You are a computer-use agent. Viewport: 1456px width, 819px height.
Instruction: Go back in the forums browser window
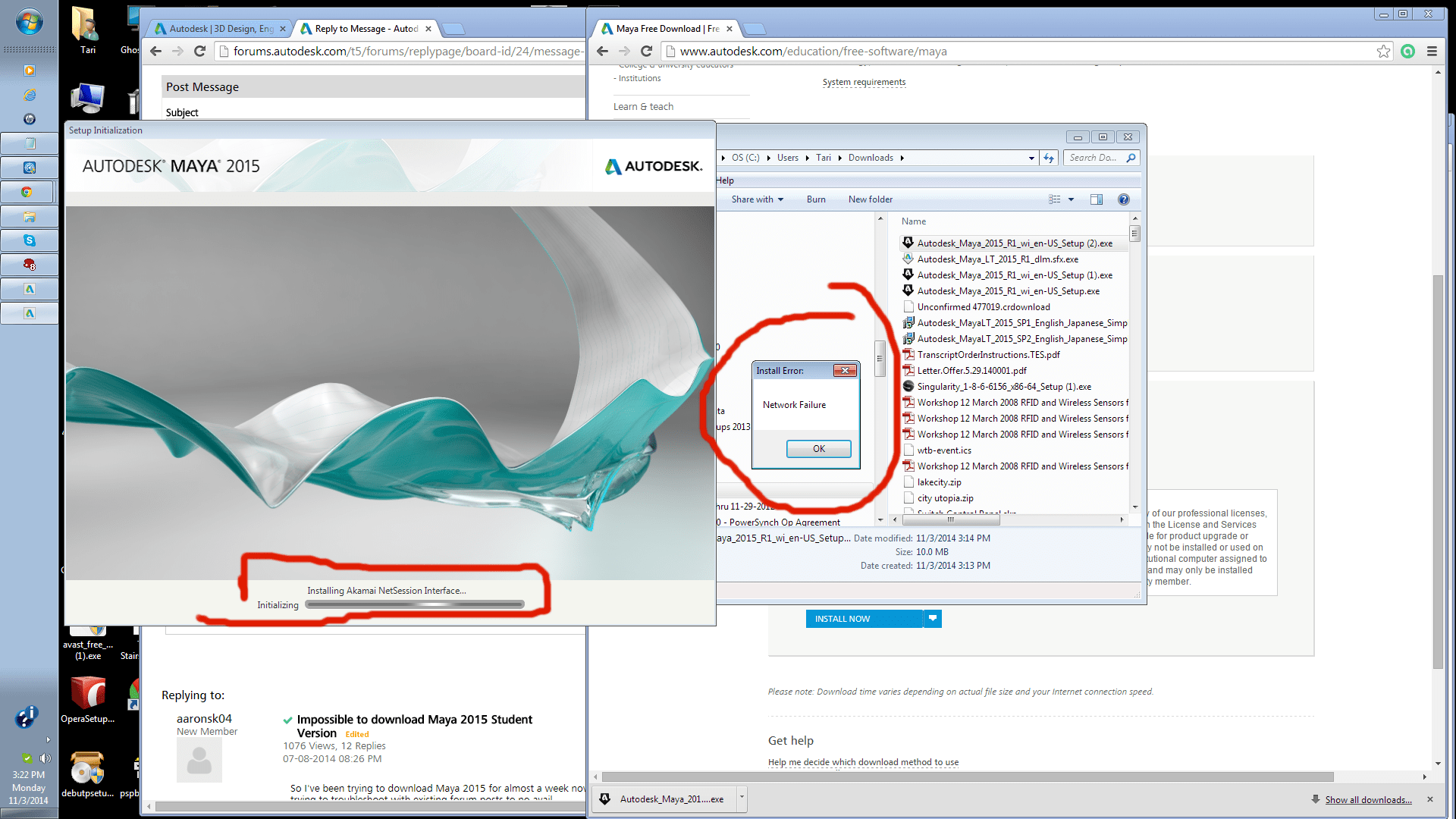click(155, 51)
